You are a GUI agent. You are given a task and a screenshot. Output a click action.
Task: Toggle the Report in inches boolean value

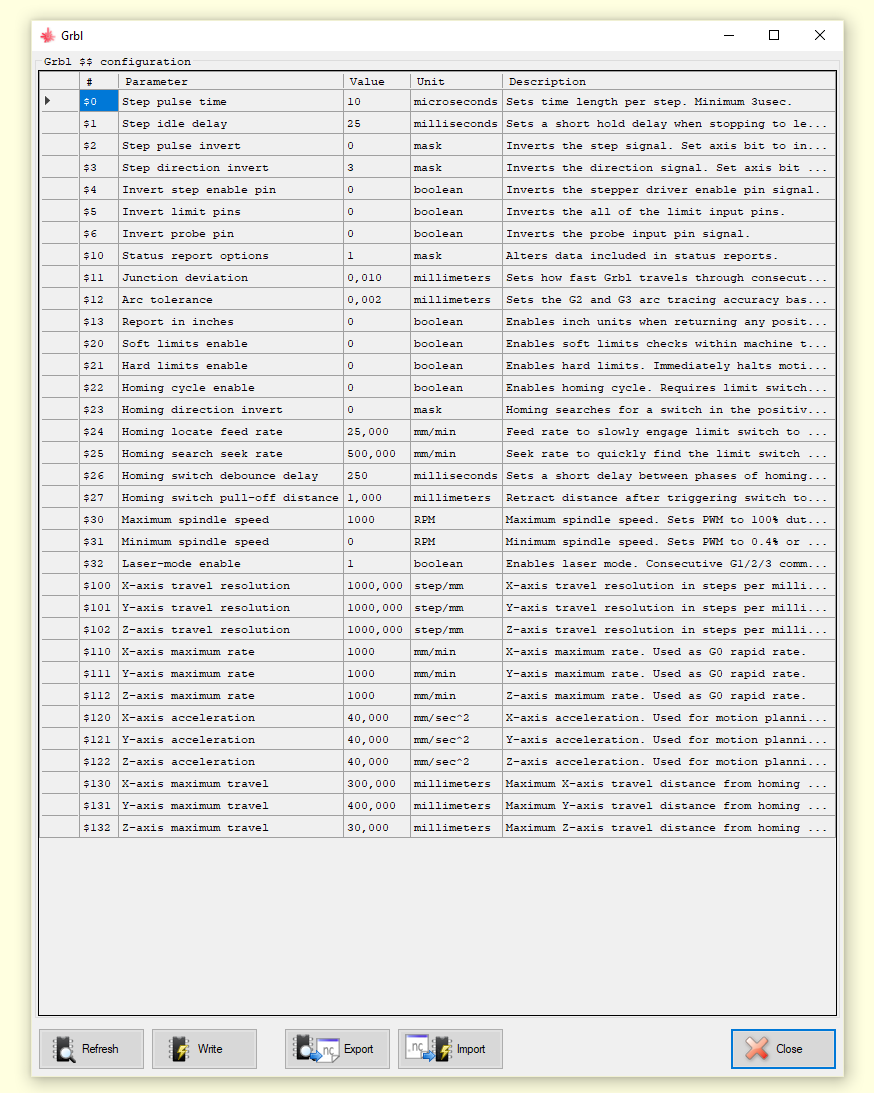375,321
